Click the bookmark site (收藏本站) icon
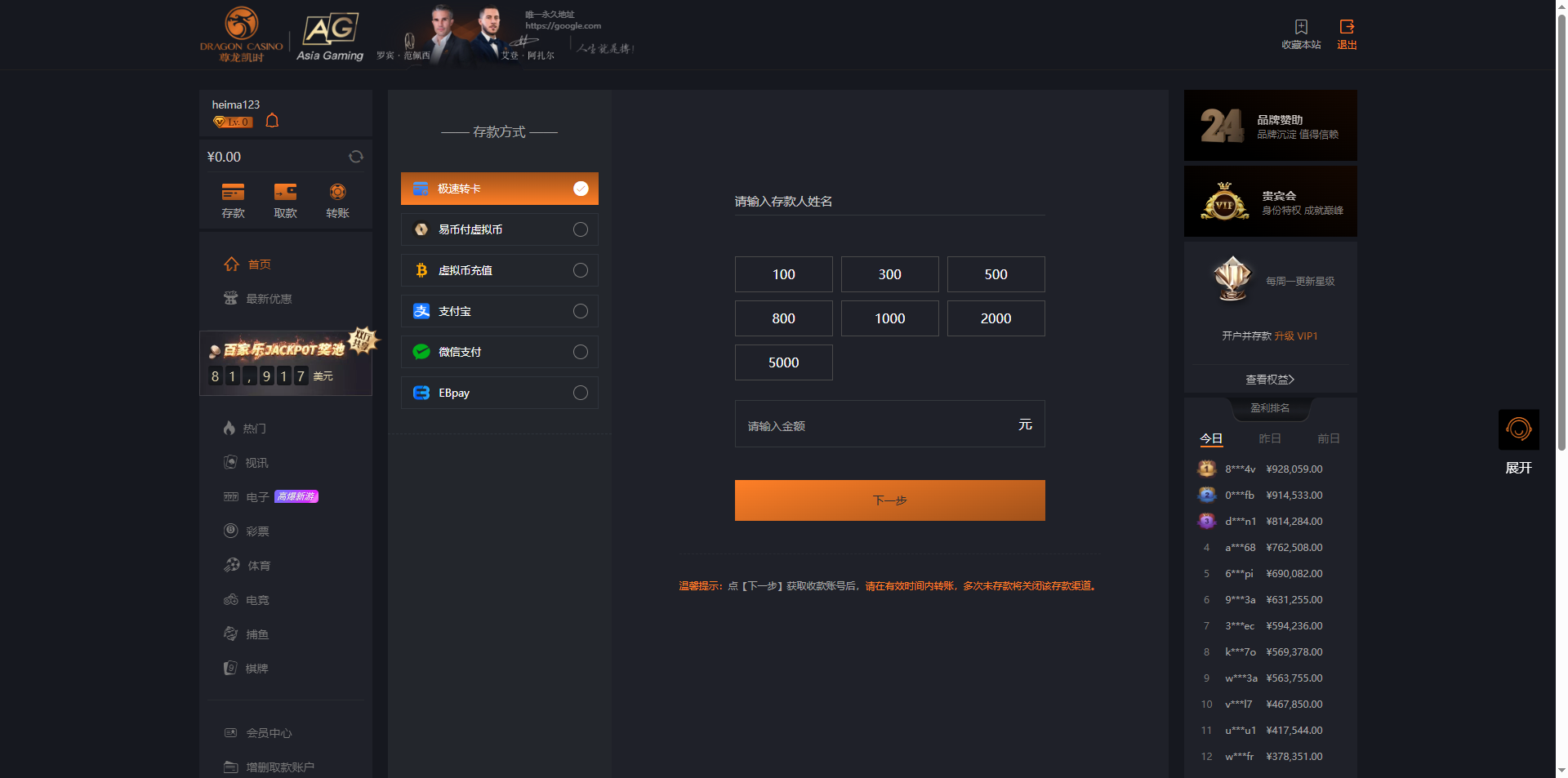Viewport: 1568px width, 778px height. tap(1301, 27)
